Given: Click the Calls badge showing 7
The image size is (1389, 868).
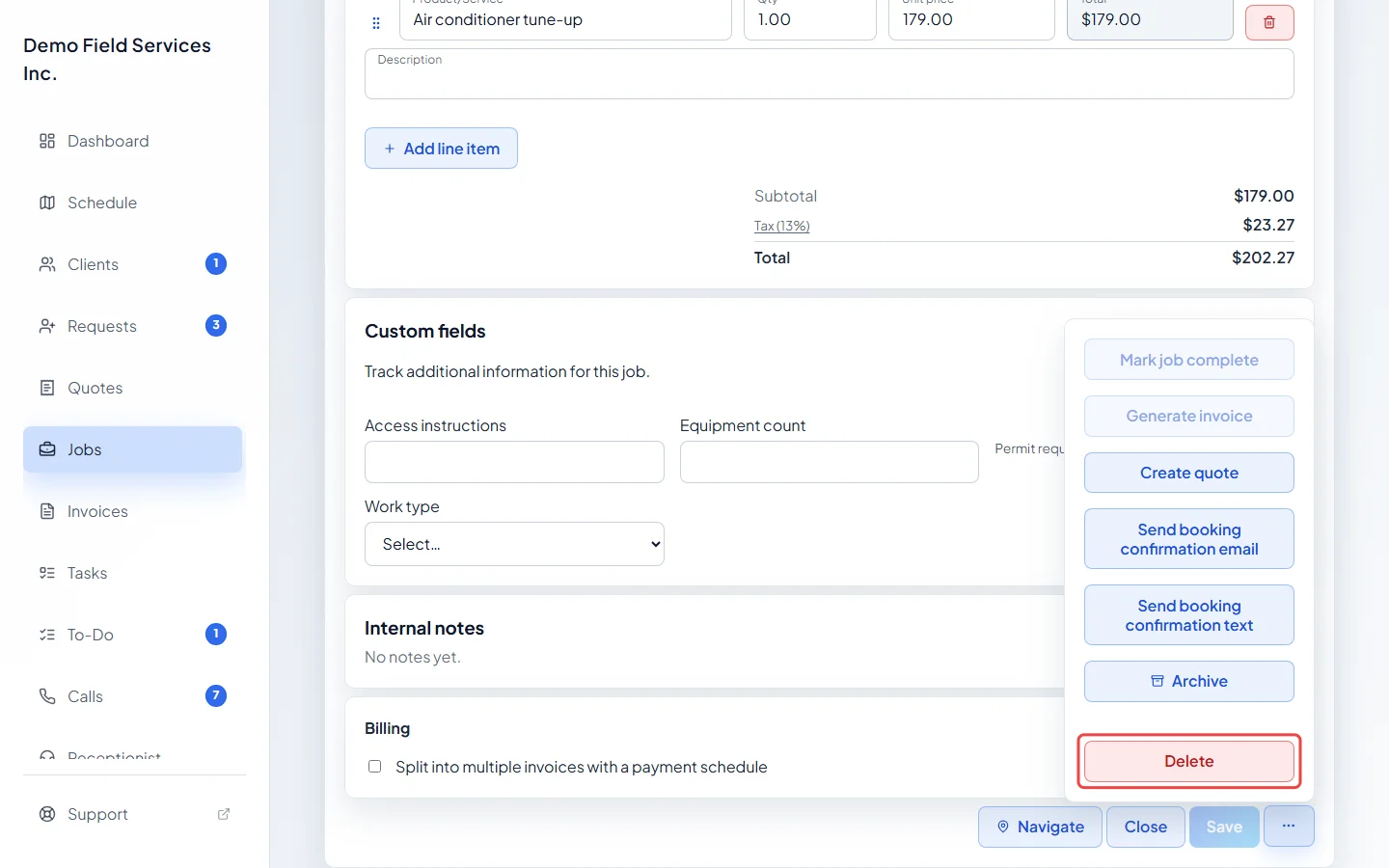Looking at the screenshot, I should (216, 695).
